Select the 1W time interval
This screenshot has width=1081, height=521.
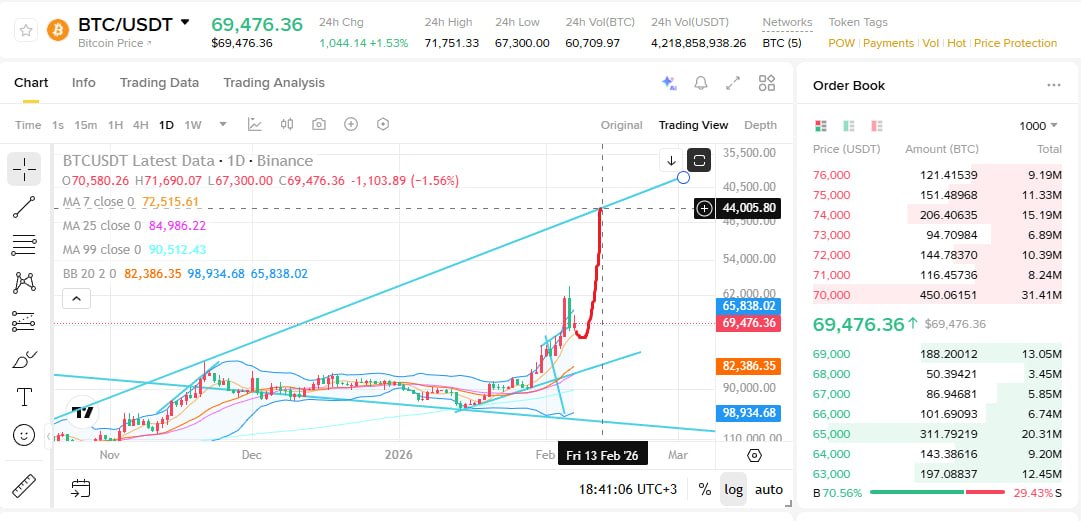pos(193,125)
